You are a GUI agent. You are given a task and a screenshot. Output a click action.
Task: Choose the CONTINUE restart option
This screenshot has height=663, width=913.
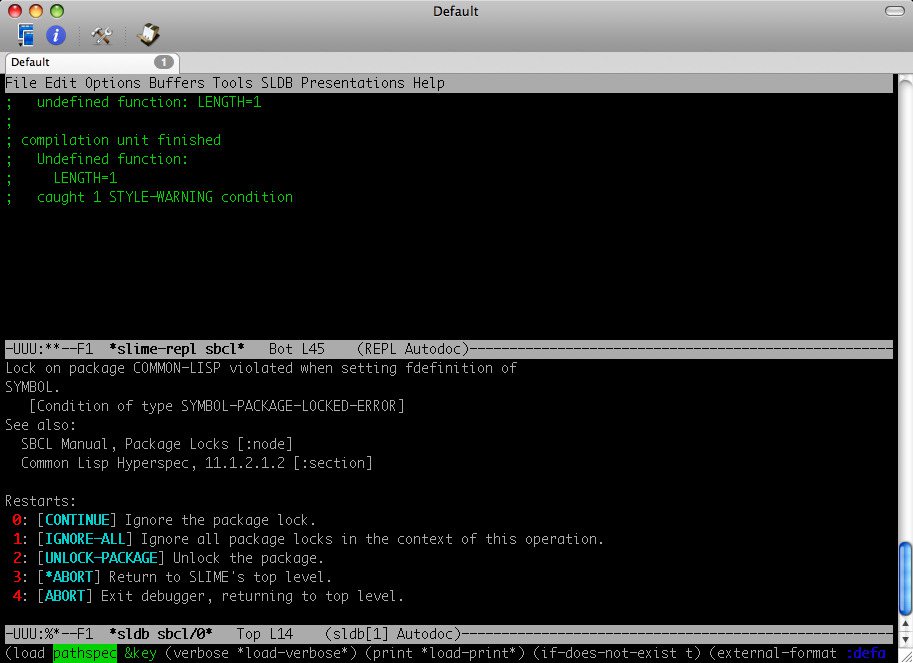[77, 520]
